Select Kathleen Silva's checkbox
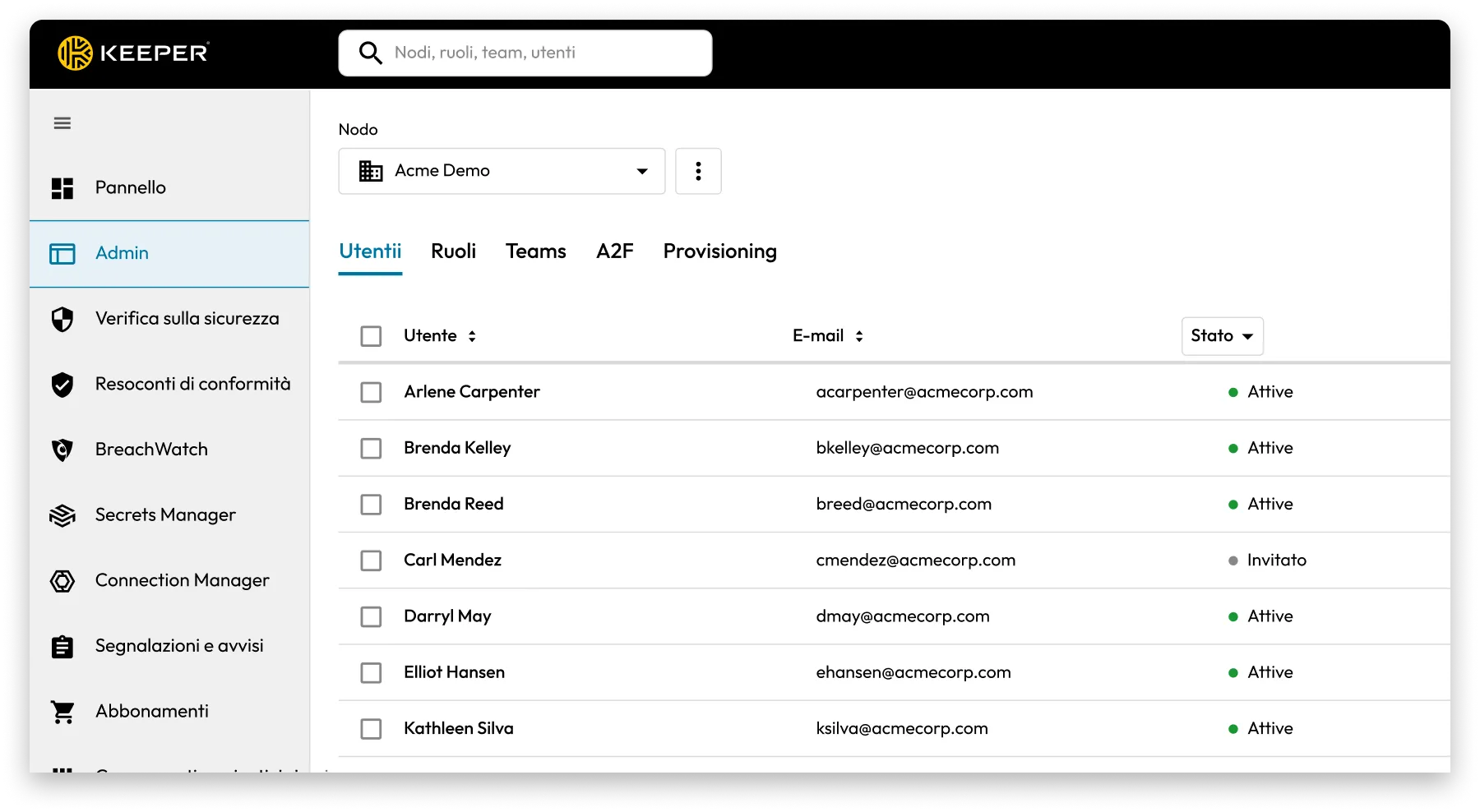Screen dimensions: 1480x812 371,728
